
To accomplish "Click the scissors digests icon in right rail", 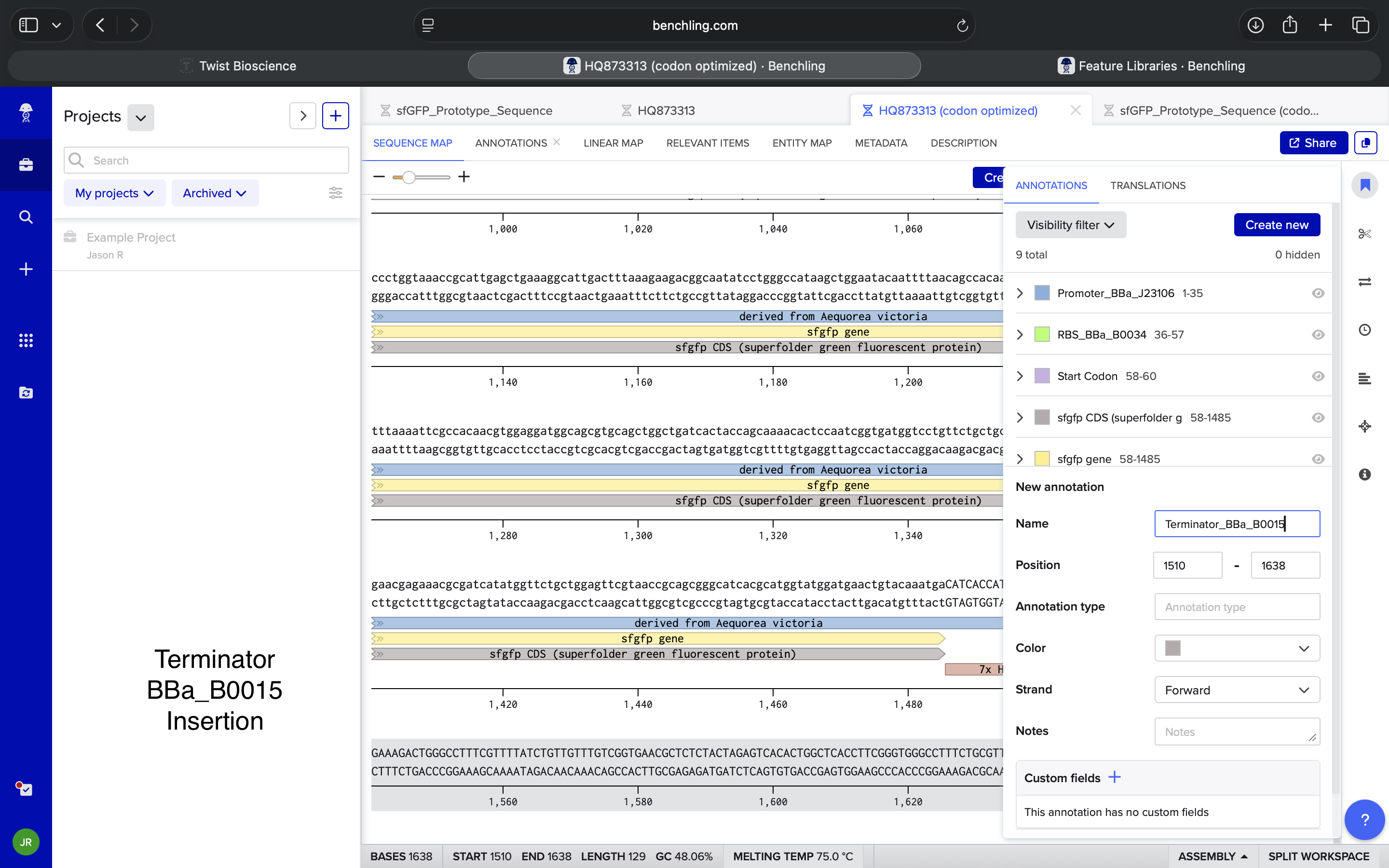I will pos(1364,234).
